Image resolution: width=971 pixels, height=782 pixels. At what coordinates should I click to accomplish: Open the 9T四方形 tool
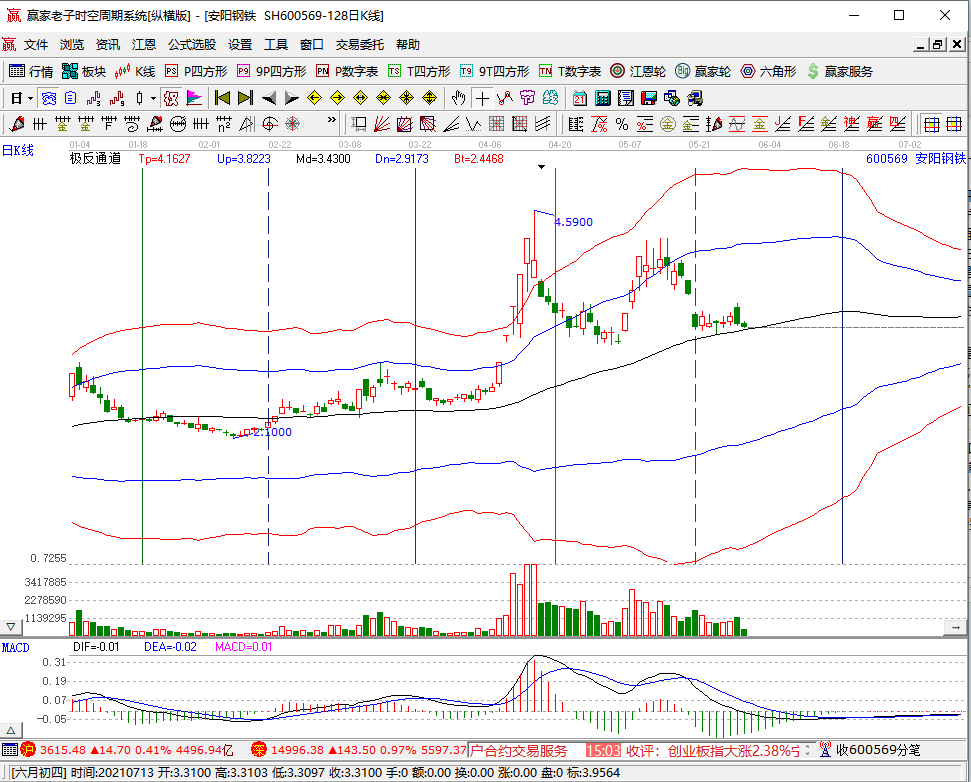495,71
